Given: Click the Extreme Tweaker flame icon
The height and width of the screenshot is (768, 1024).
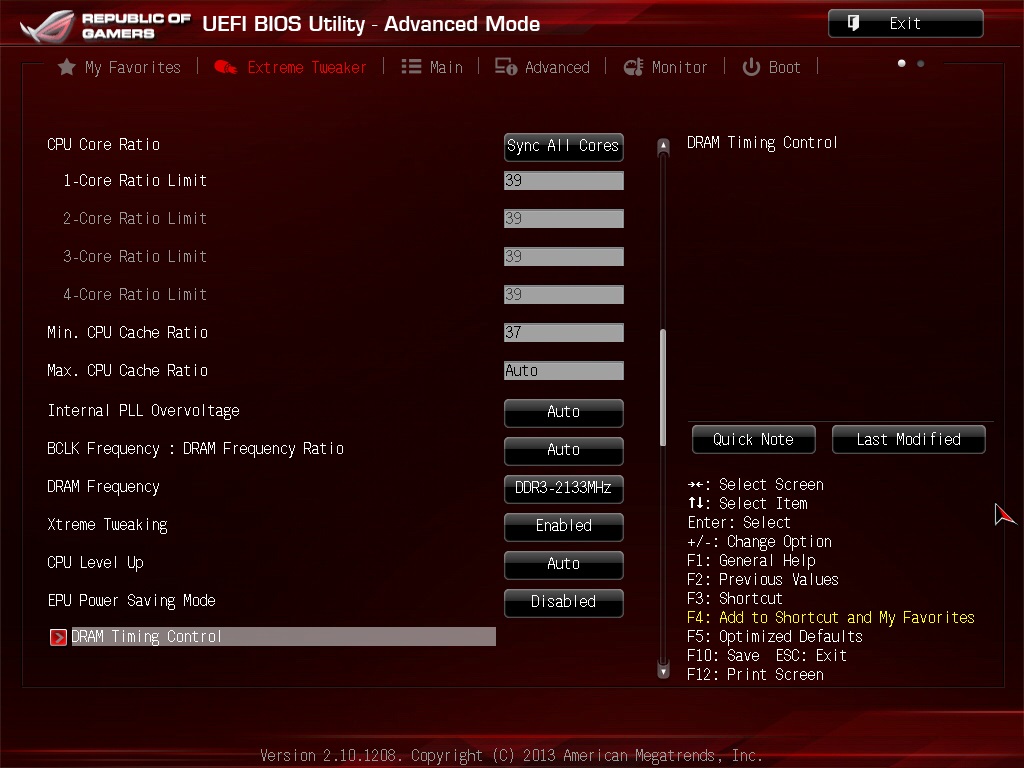Looking at the screenshot, I should pos(225,67).
